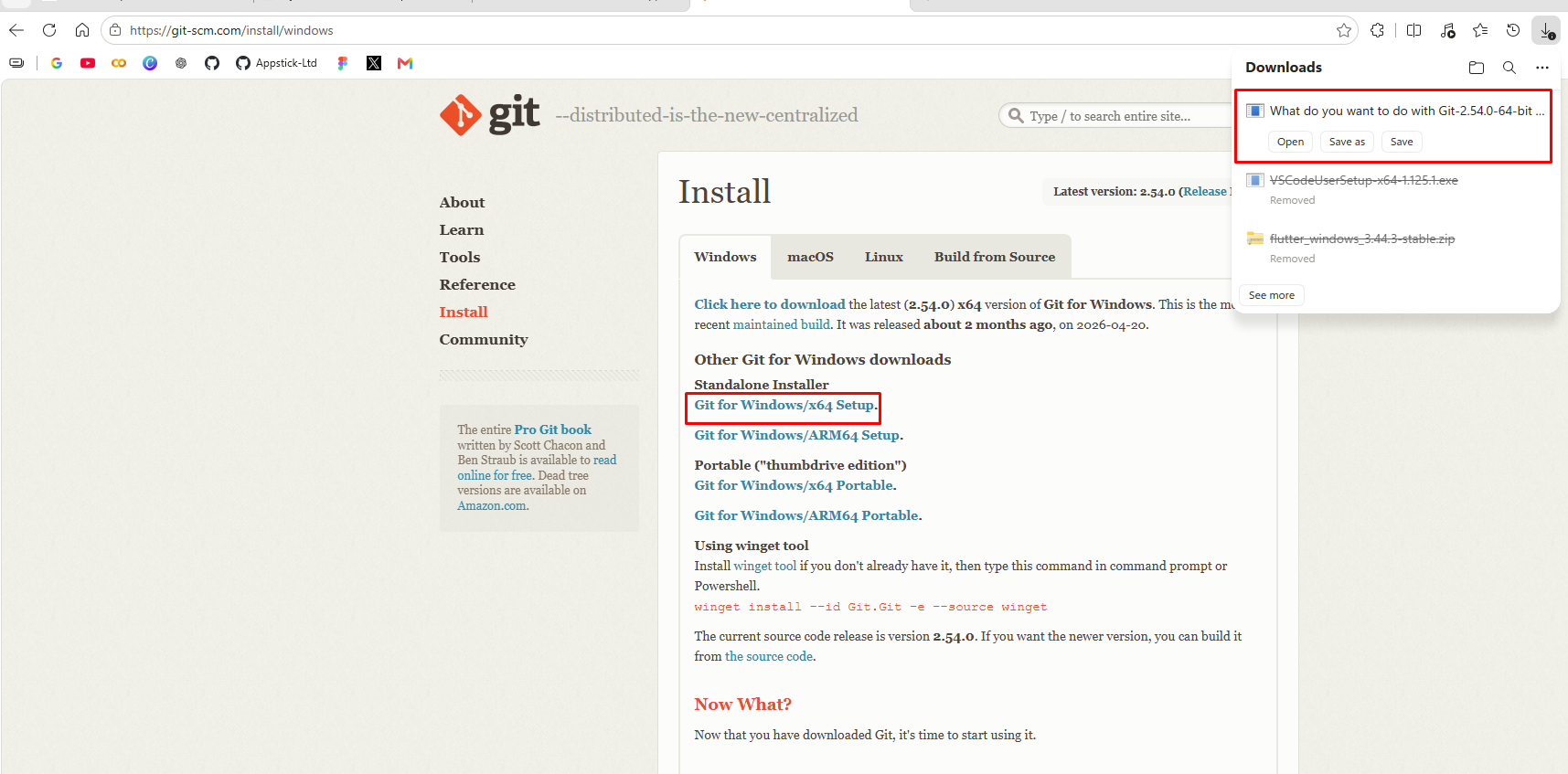
Task: Open the media control music icon
Action: tap(1447, 30)
